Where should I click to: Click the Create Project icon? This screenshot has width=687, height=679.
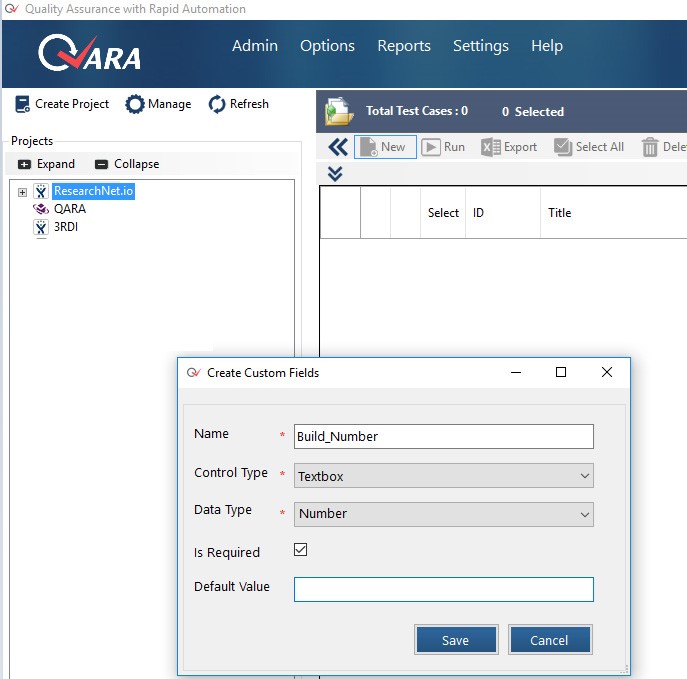22,104
